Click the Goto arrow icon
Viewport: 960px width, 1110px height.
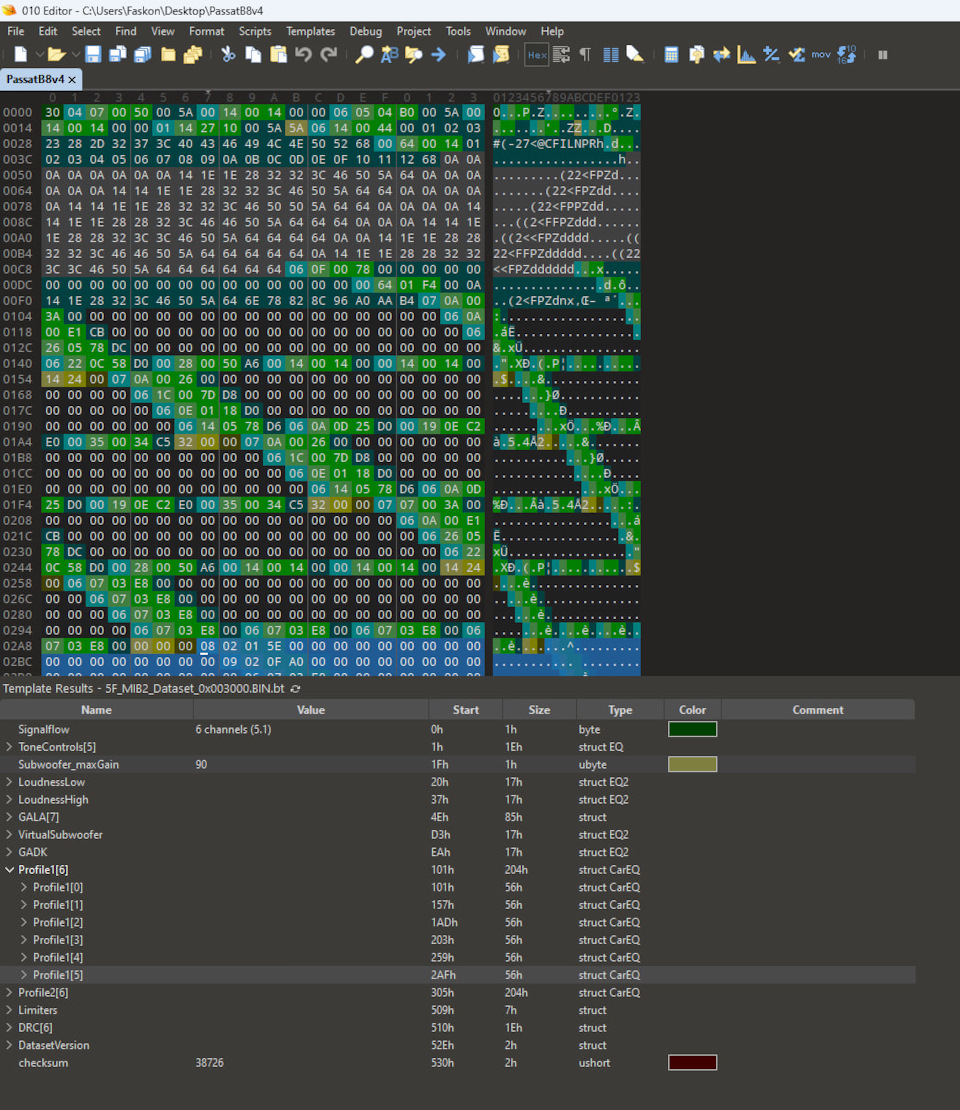[439, 55]
